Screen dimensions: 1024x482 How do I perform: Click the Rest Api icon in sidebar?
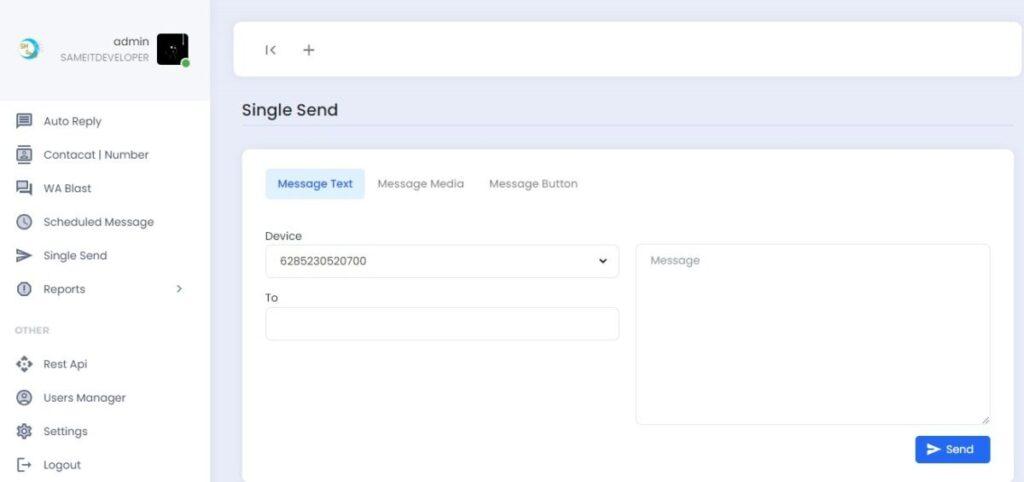point(25,364)
